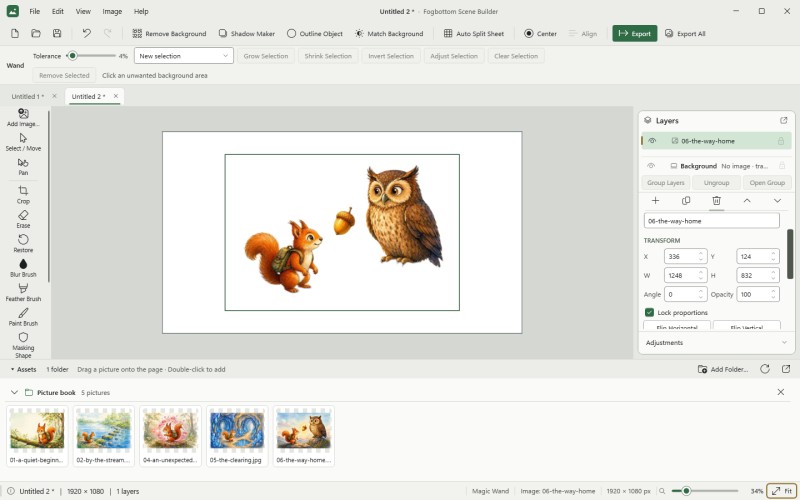
Task: Click Remove Background in the toolbar
Action: [169, 34]
